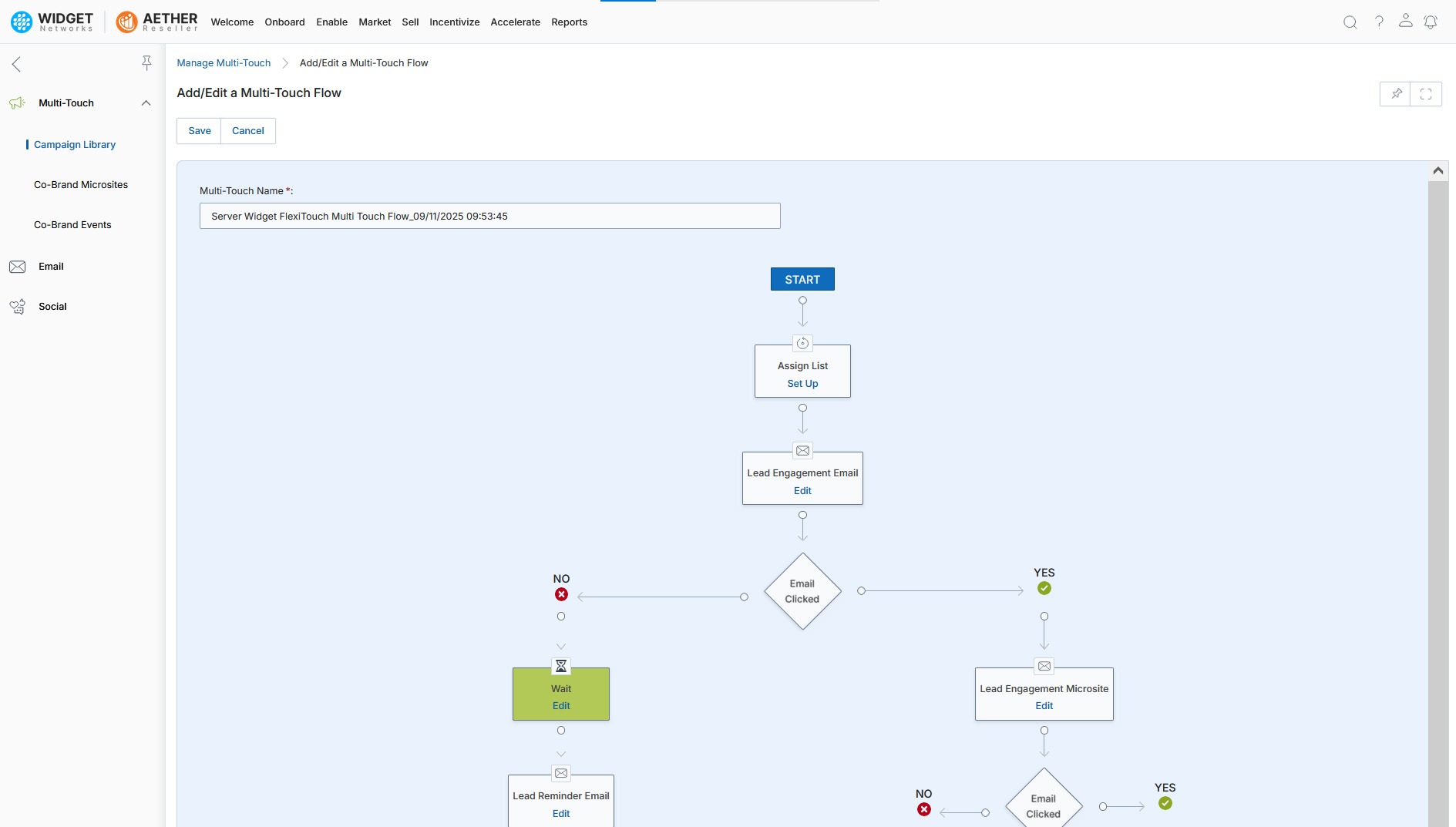Pin the sidebar with pushpin icon
This screenshot has height=827, width=1456.
coord(146,63)
